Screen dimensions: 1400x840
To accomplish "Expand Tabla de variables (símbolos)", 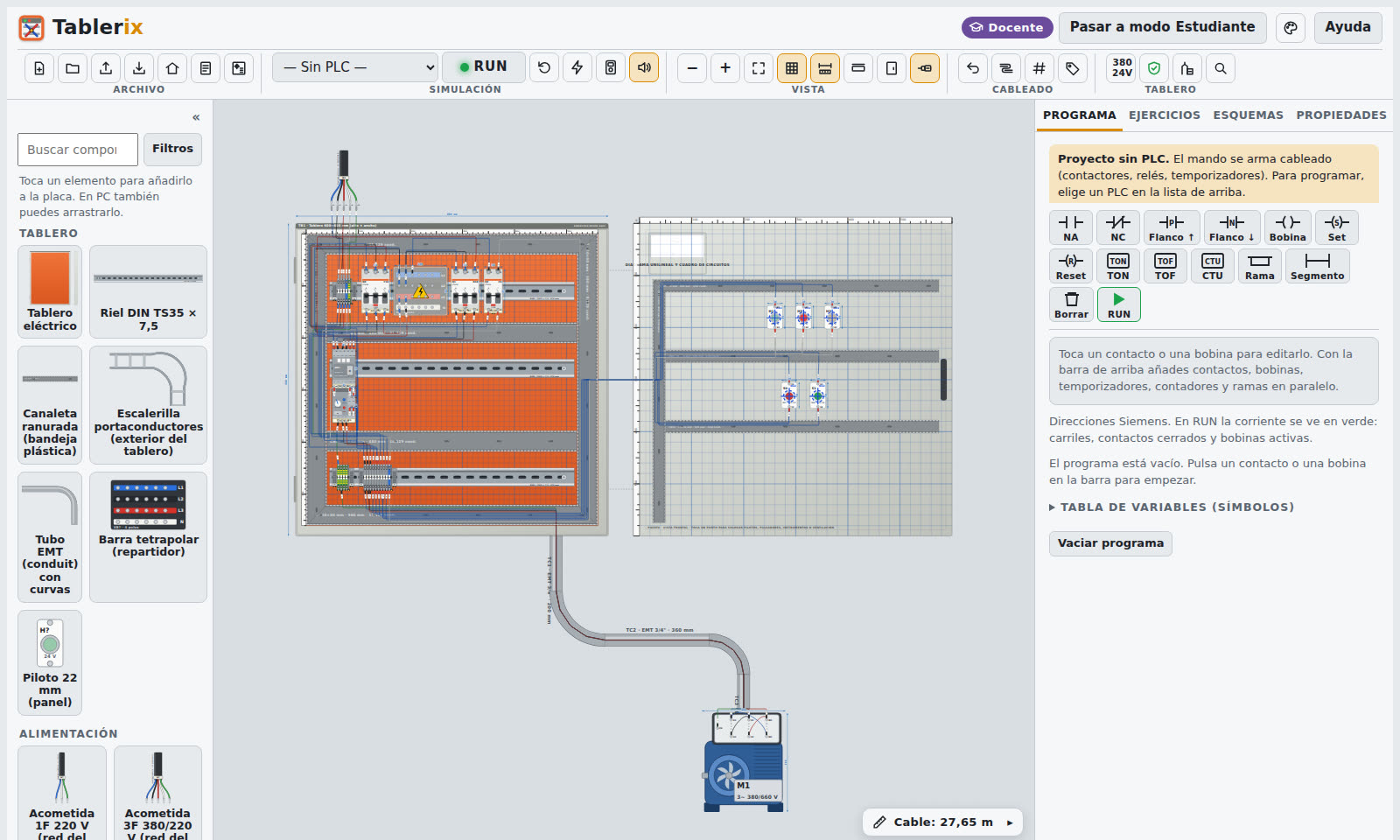I will click(1172, 507).
